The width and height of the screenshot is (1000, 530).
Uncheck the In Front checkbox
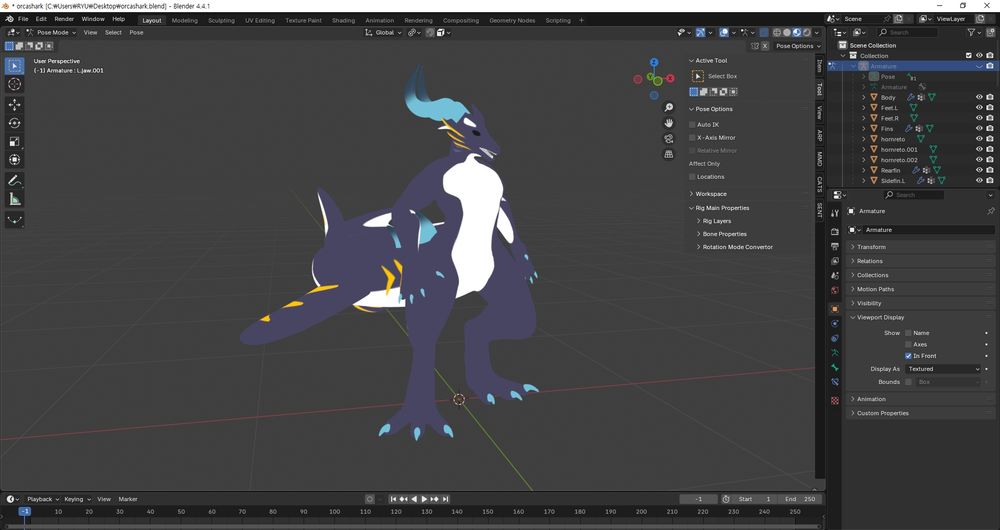click(x=908, y=356)
